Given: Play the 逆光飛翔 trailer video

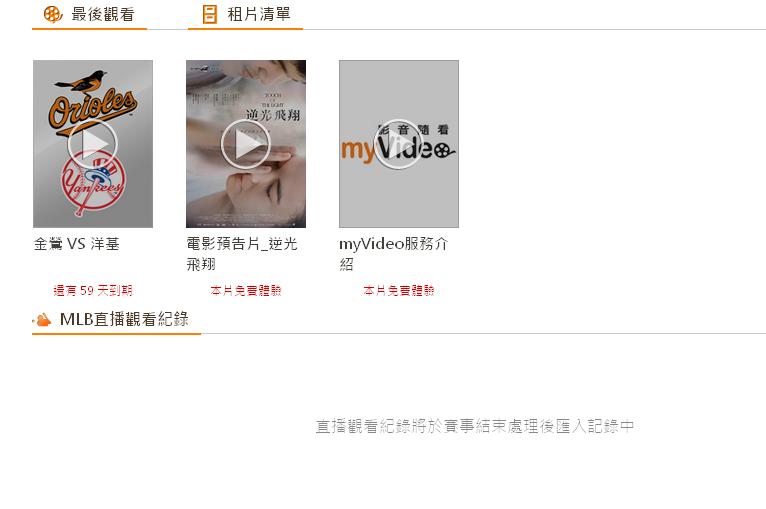Looking at the screenshot, I should (x=246, y=144).
